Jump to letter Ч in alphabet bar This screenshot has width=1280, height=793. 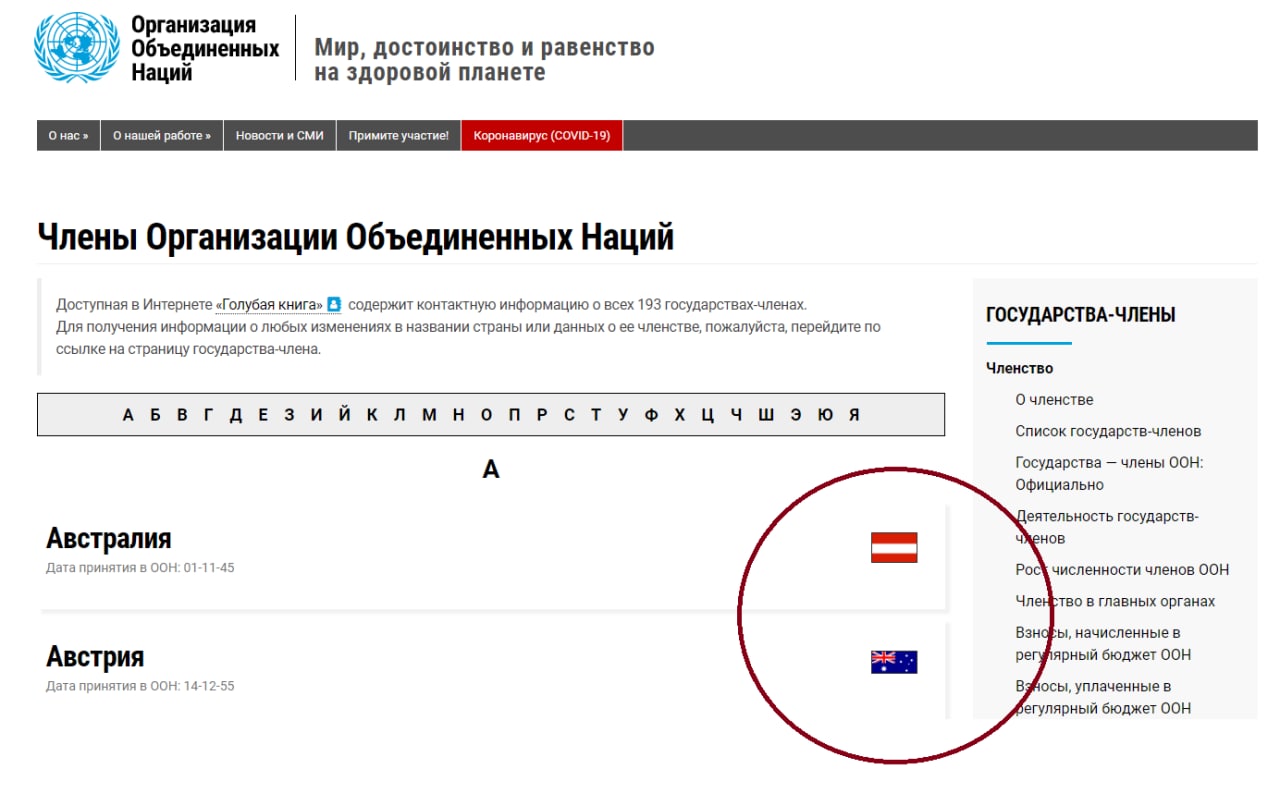[736, 415]
